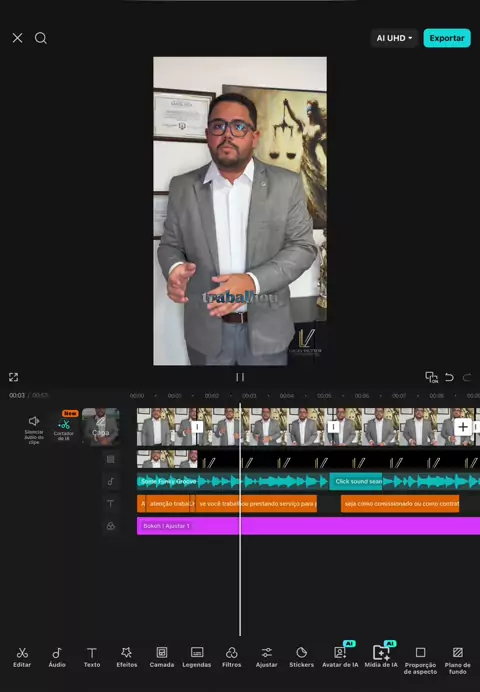This screenshot has height=692, width=480.
Task: Open the Ajustar sliders tool
Action: click(266, 657)
